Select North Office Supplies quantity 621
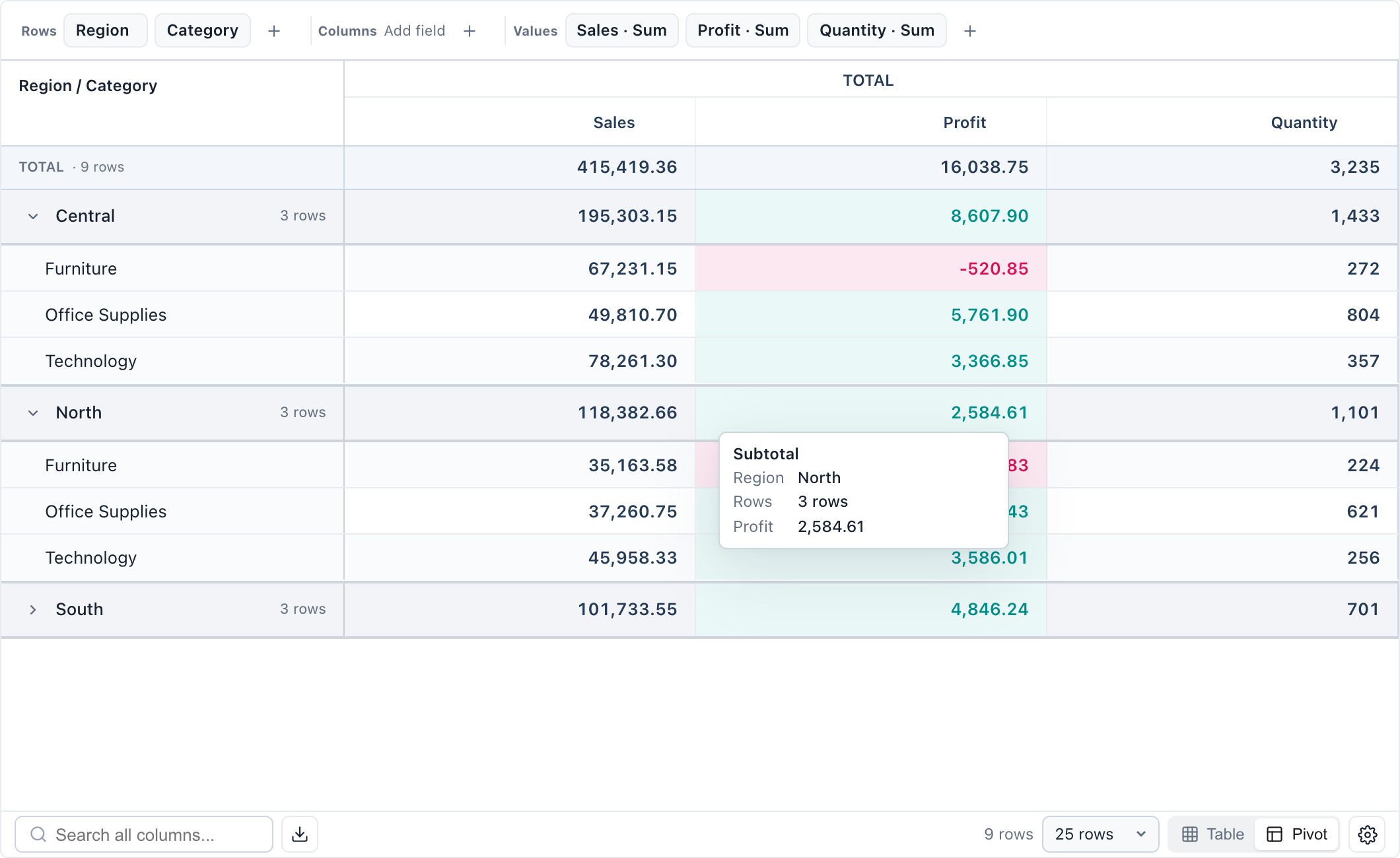Viewport: 1400px width, 858px height. pyautogui.click(x=1222, y=511)
